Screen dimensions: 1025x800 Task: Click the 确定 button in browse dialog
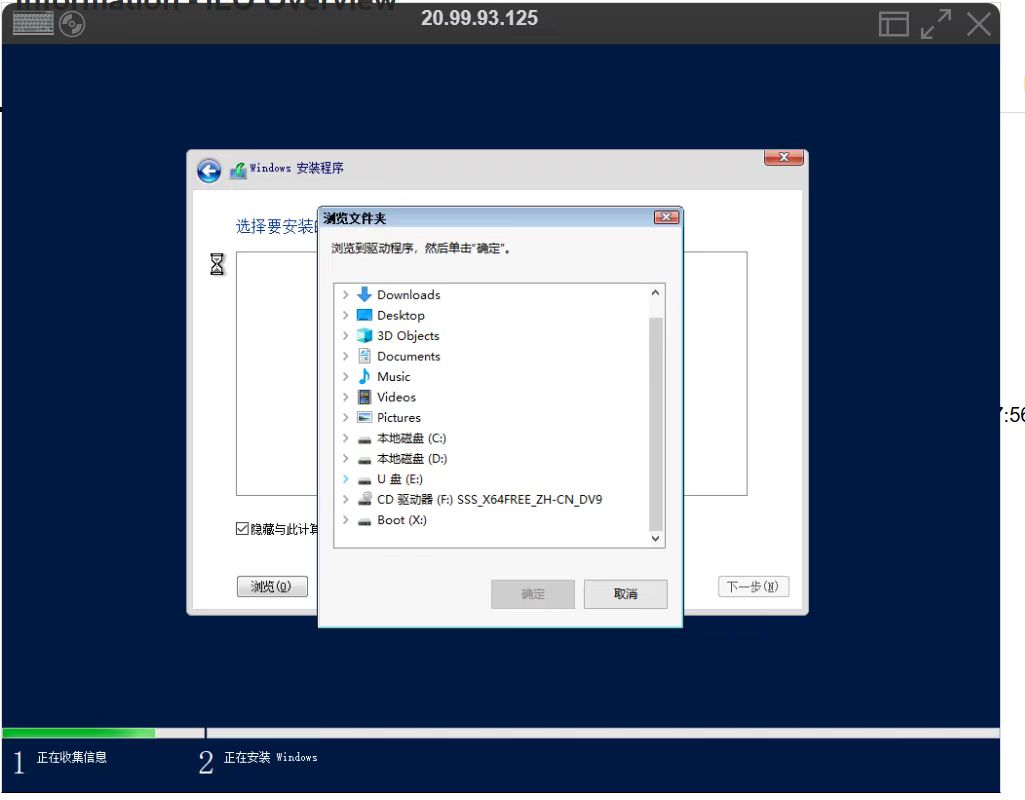(x=533, y=593)
